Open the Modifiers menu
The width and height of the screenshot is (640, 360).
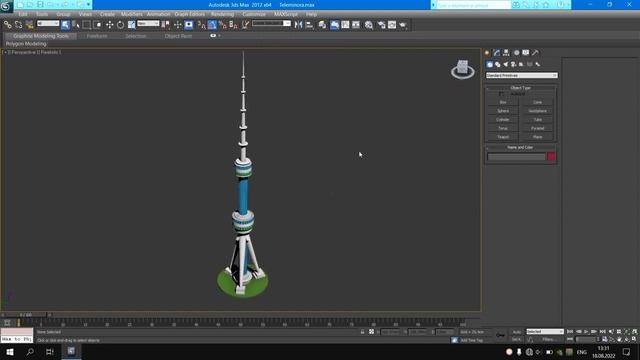(x=131, y=14)
